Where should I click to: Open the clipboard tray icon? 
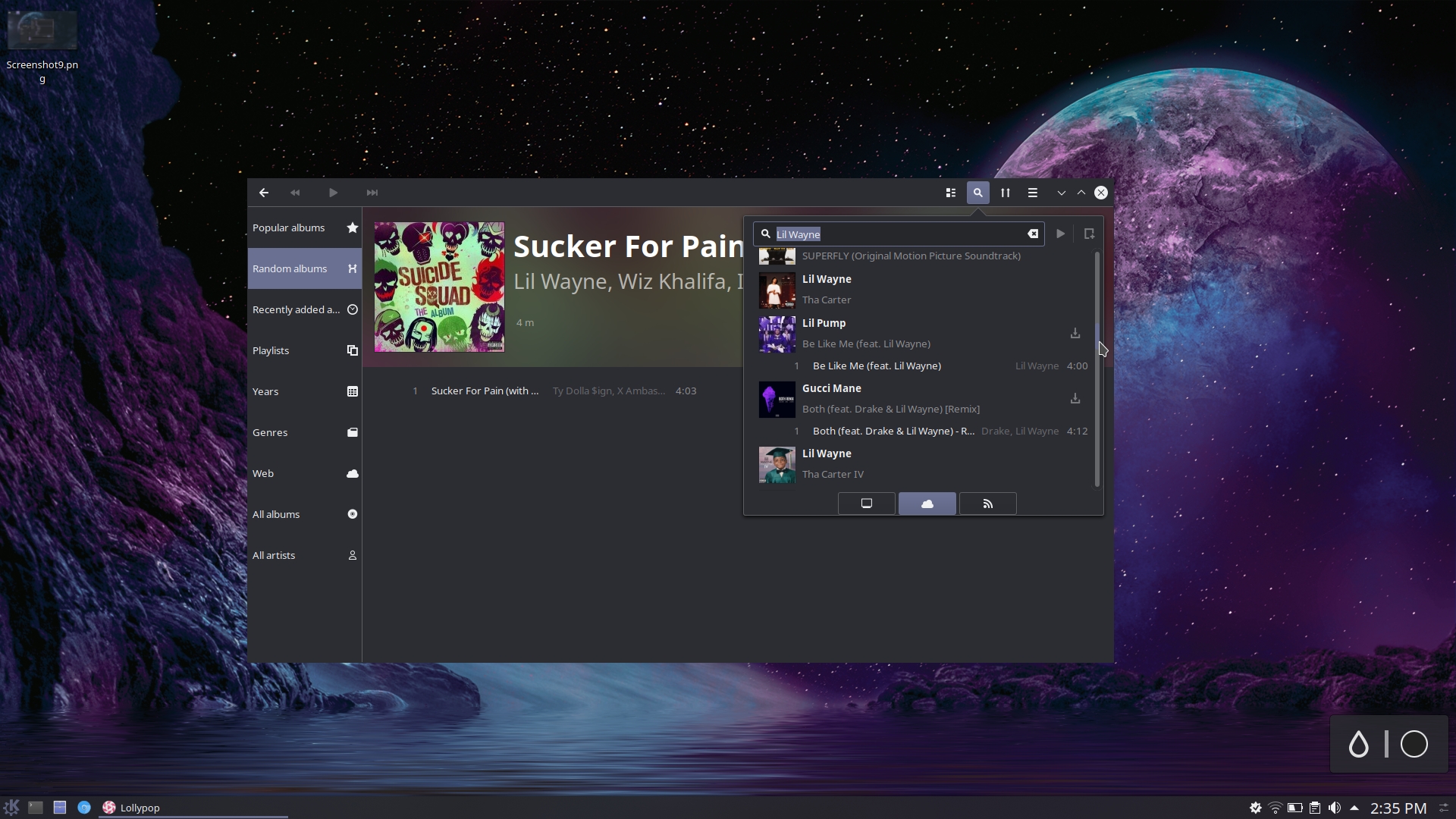coord(1315,808)
